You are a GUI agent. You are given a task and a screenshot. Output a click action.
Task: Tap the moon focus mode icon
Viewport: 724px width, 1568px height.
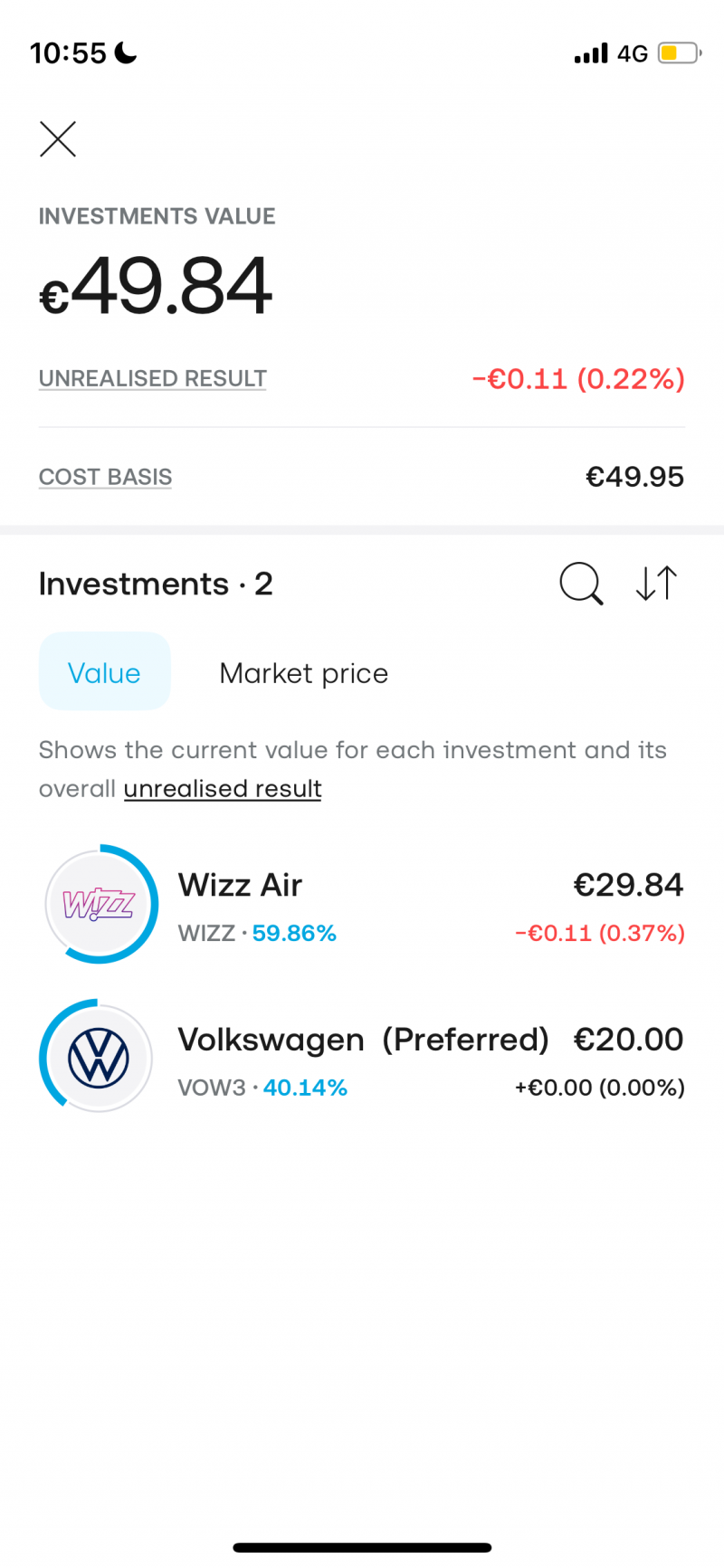[126, 53]
